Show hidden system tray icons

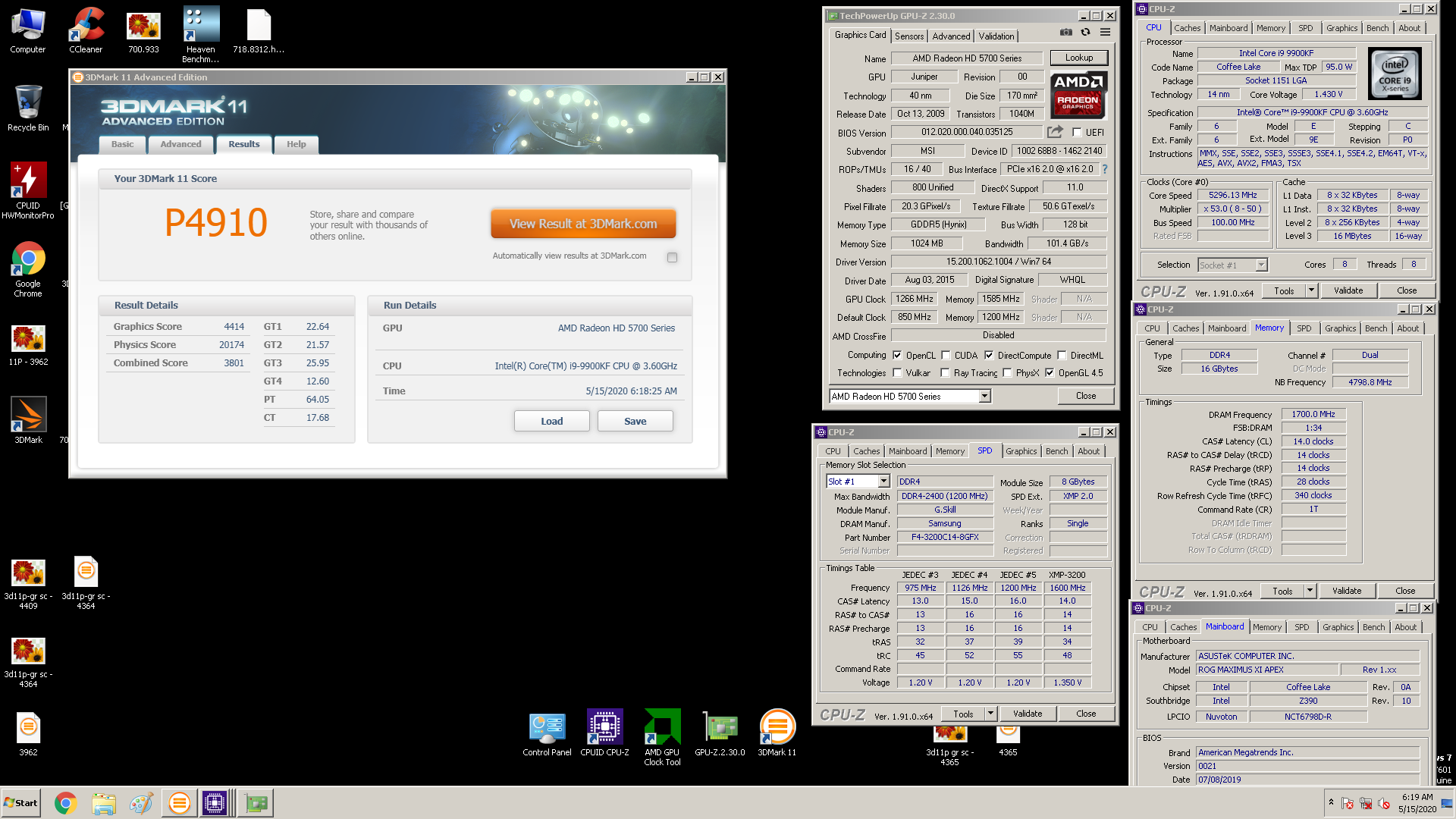point(1331,802)
